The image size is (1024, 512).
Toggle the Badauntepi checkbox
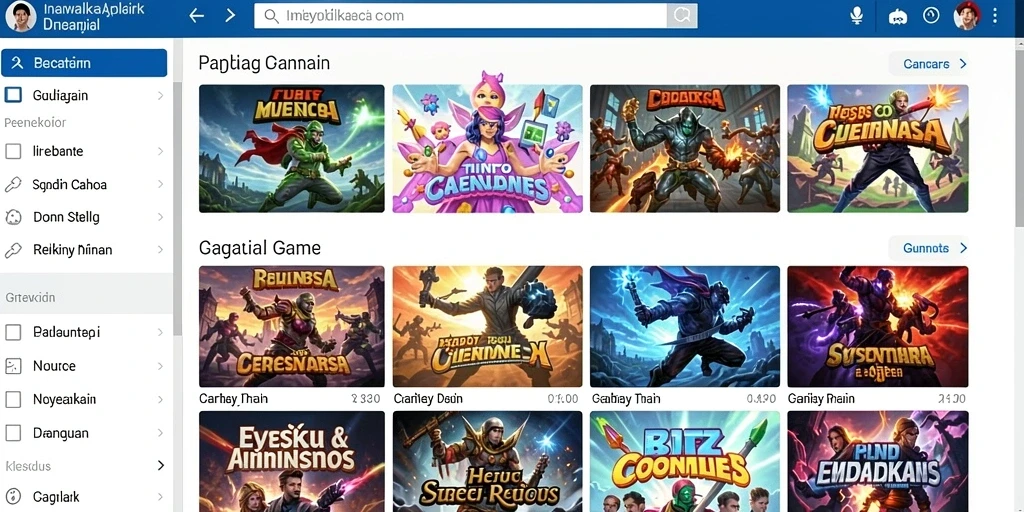pyautogui.click(x=13, y=332)
